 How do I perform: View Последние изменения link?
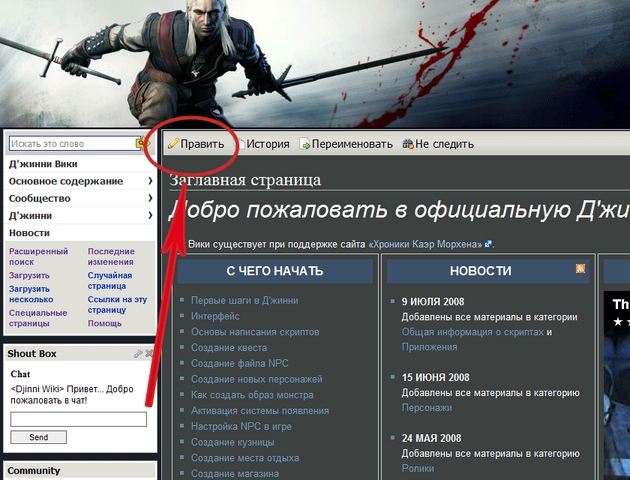coord(111,256)
